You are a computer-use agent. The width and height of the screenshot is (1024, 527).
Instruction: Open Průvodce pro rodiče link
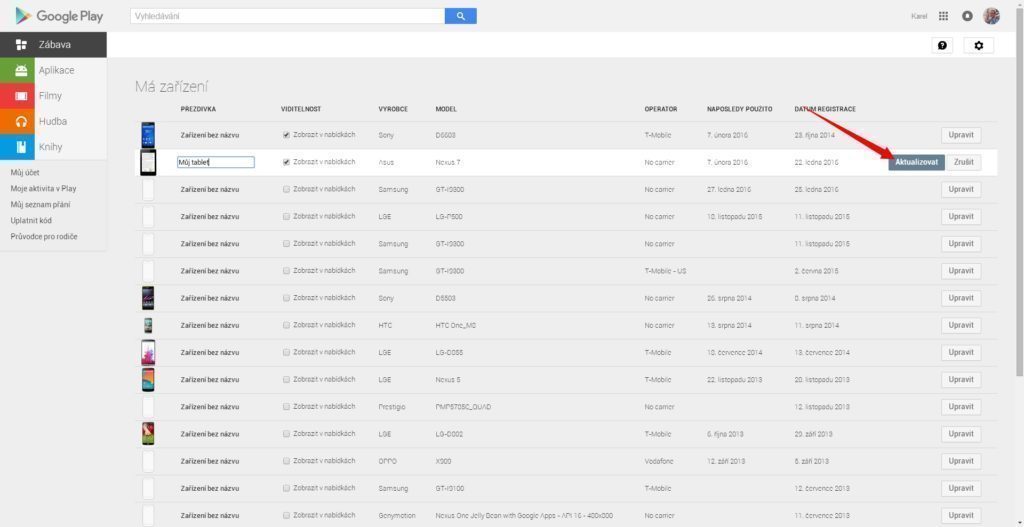pos(44,236)
